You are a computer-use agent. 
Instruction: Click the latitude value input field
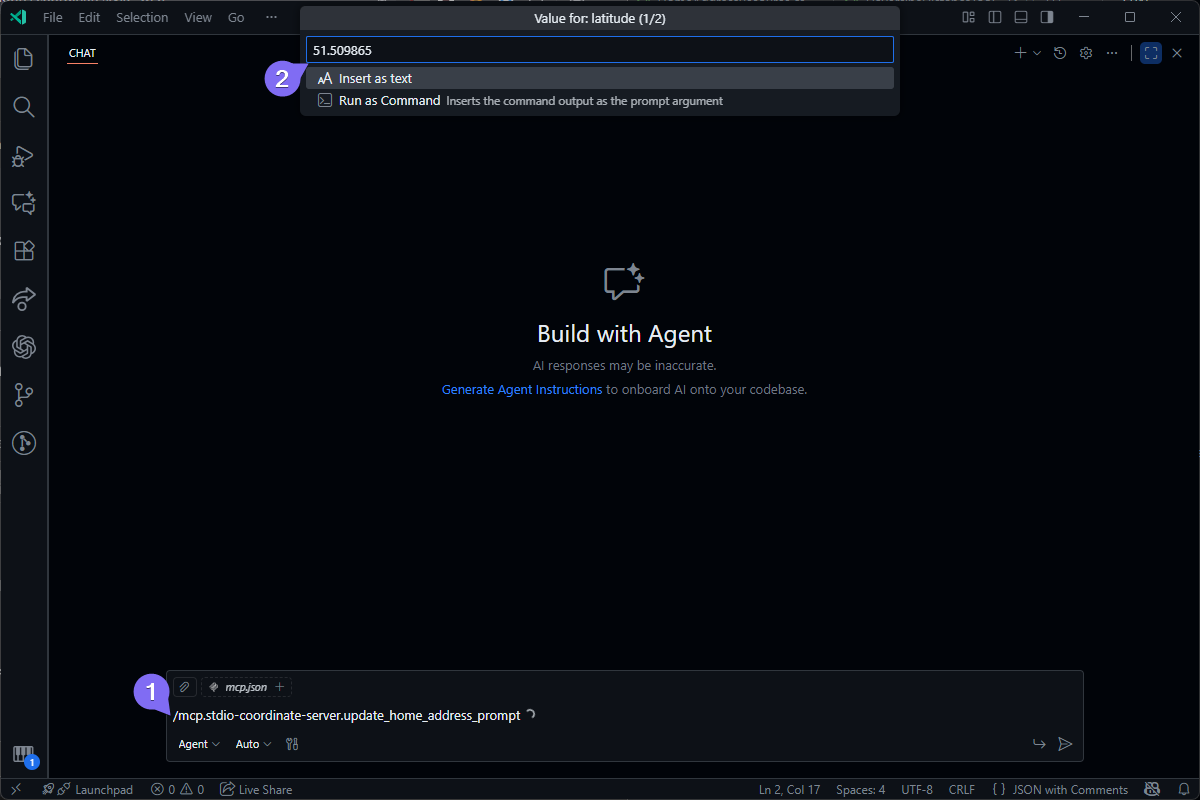tap(600, 50)
